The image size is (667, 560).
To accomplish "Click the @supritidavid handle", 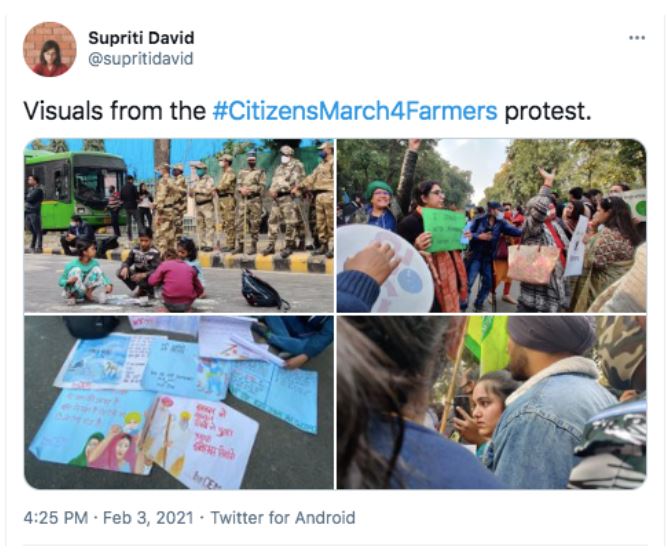I will coord(141,59).
